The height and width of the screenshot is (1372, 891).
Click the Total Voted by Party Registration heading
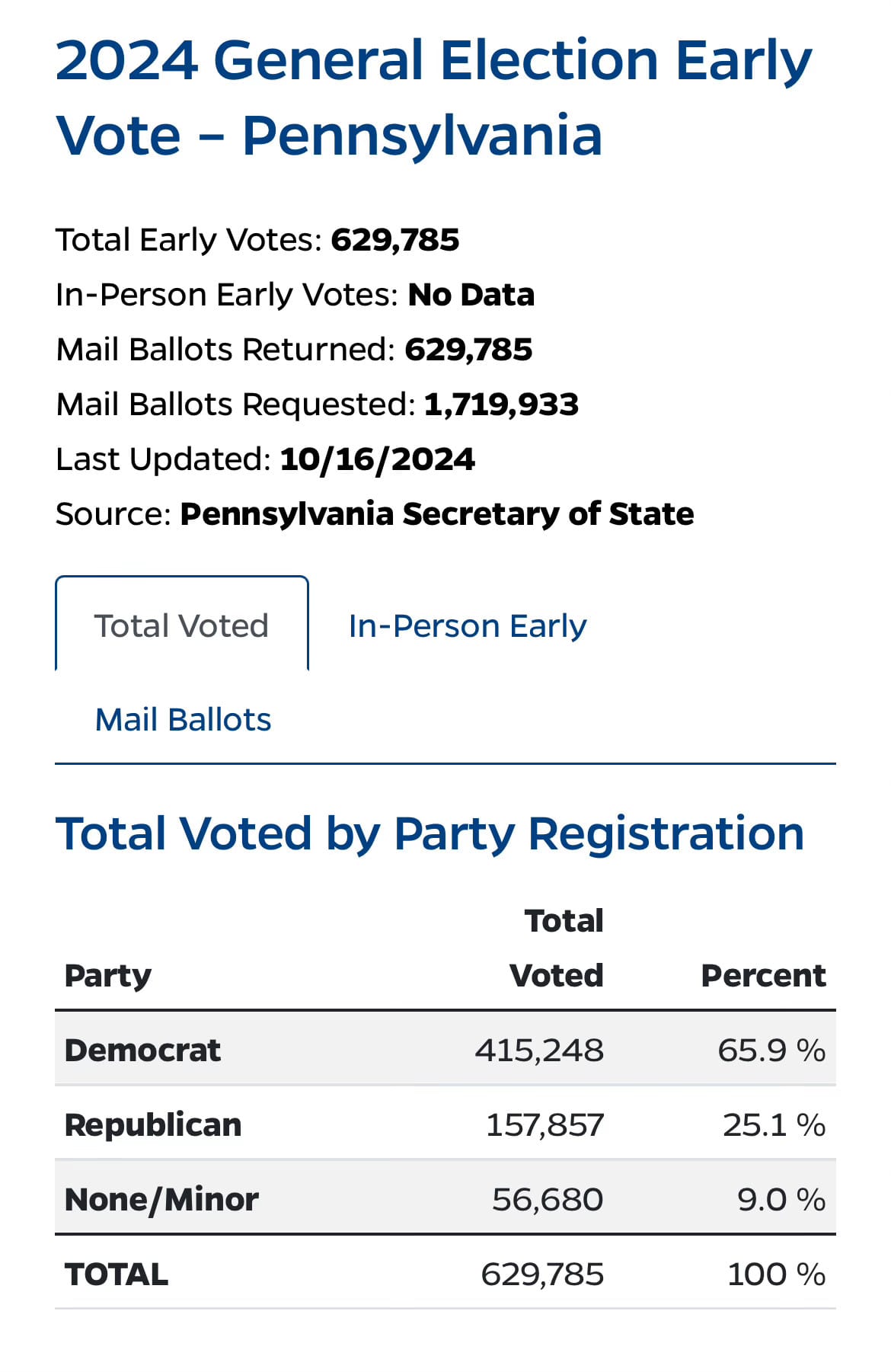pyautogui.click(x=430, y=832)
